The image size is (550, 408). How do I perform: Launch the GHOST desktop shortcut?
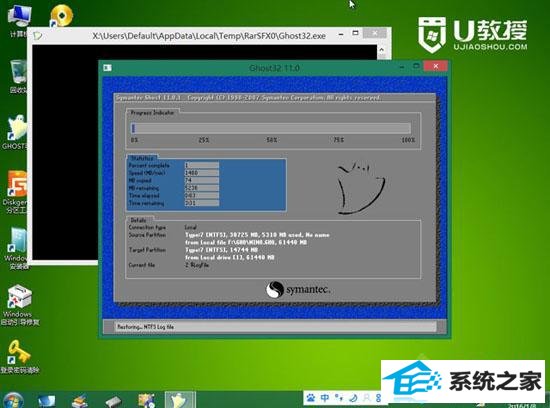(15, 132)
